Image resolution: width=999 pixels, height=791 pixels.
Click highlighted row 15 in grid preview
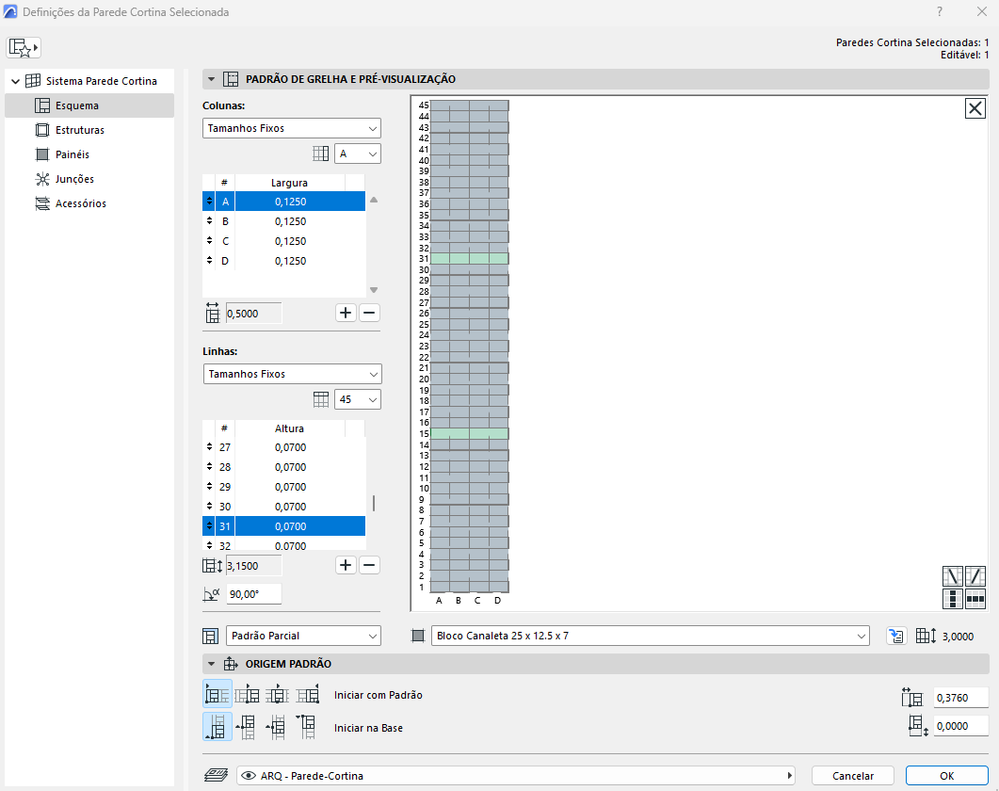coord(470,434)
